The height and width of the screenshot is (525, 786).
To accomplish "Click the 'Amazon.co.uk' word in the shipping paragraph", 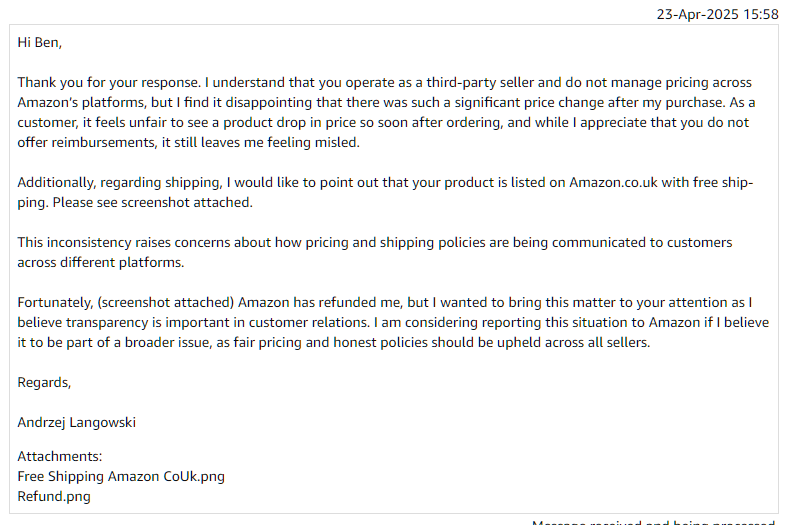I will (613, 183).
